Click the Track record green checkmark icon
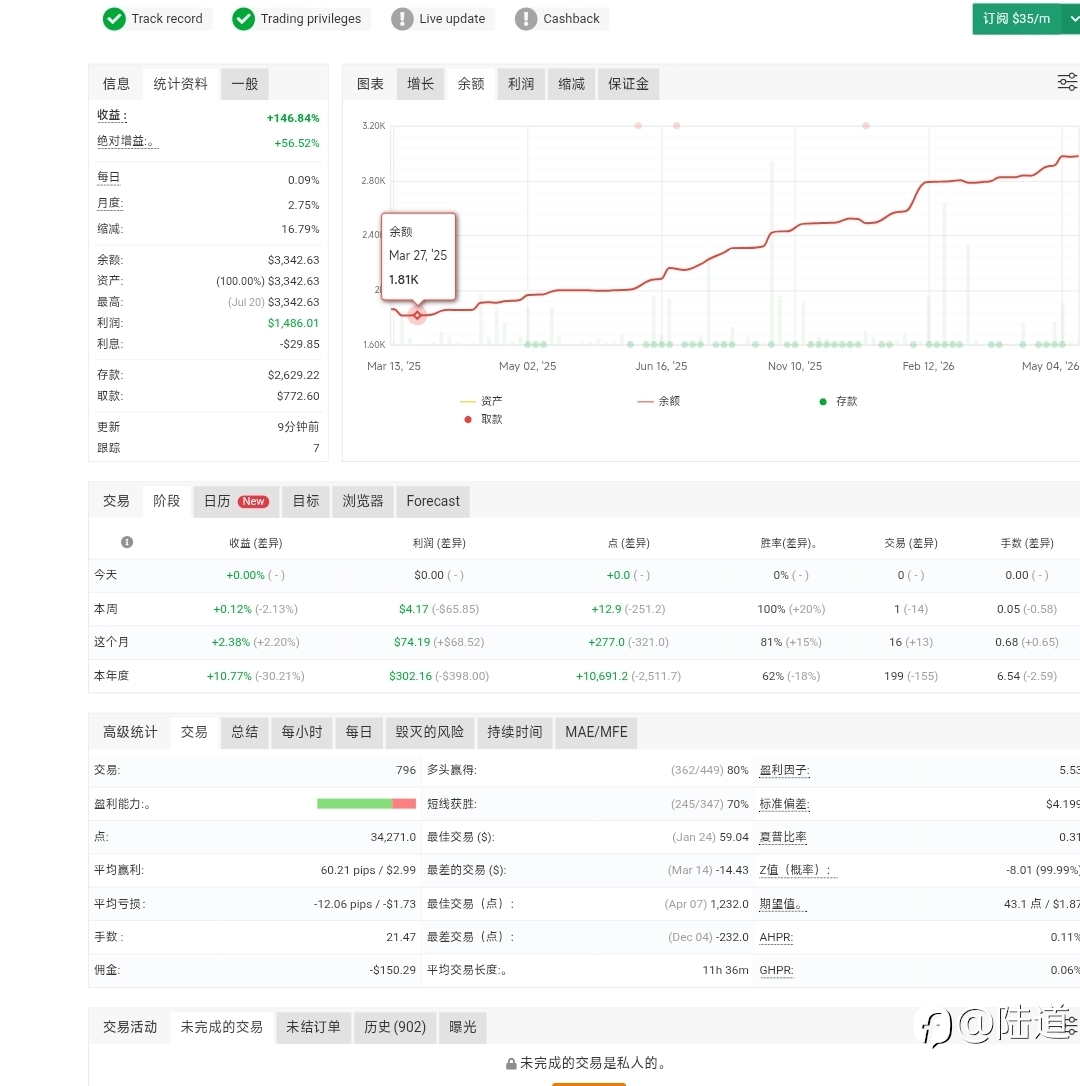The width and height of the screenshot is (1080, 1086). click(x=114, y=19)
